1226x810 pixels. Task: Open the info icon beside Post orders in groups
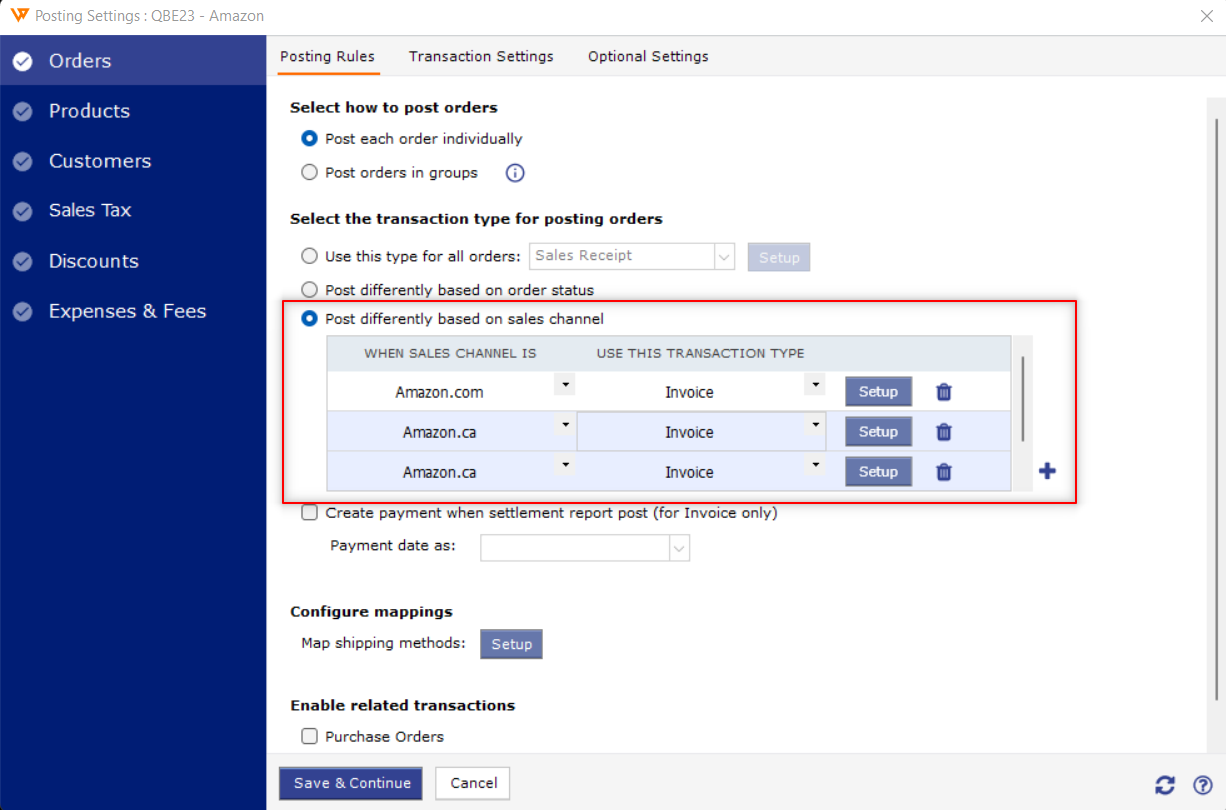515,173
